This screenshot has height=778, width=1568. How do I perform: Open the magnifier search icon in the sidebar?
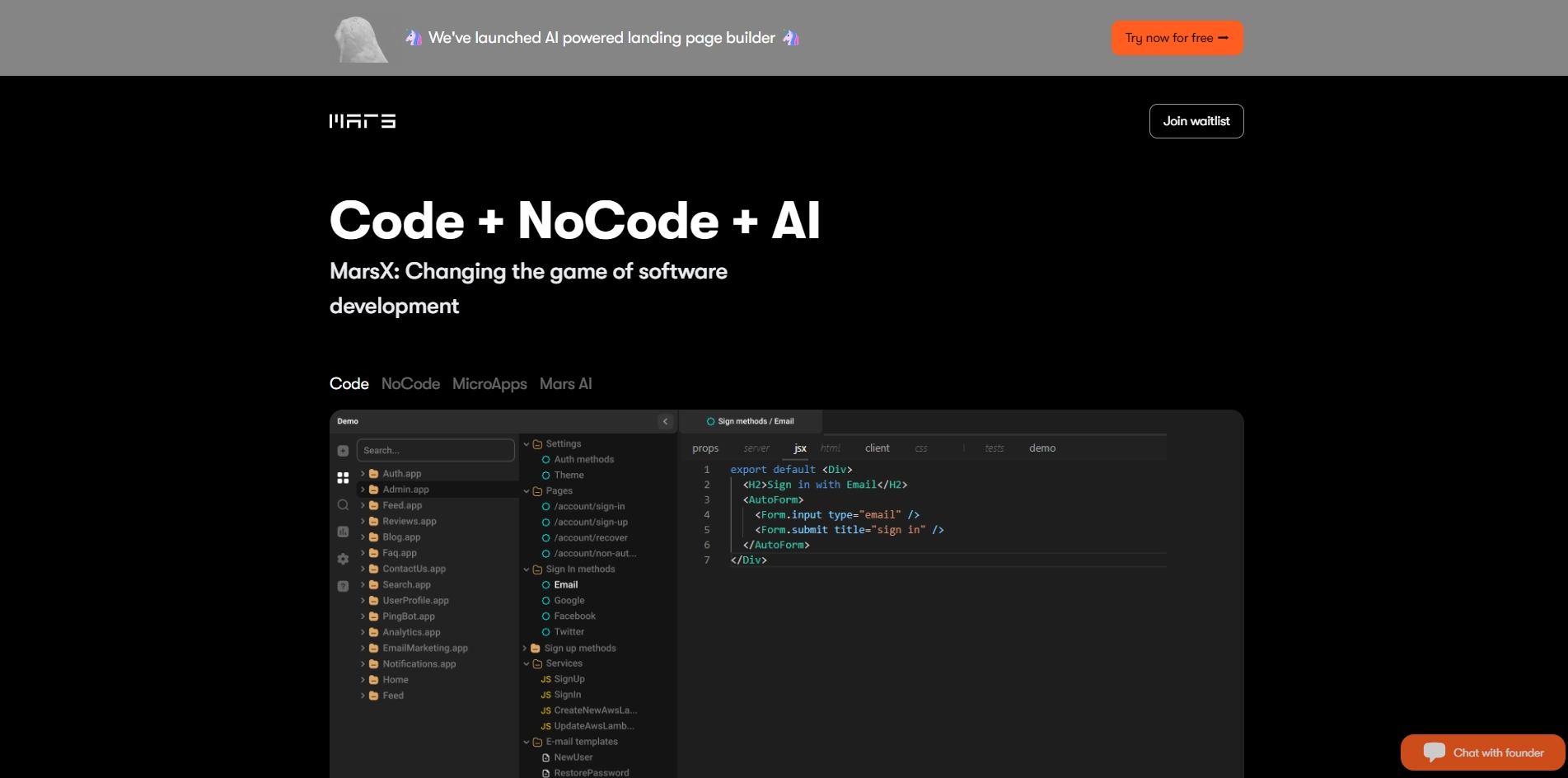[343, 505]
